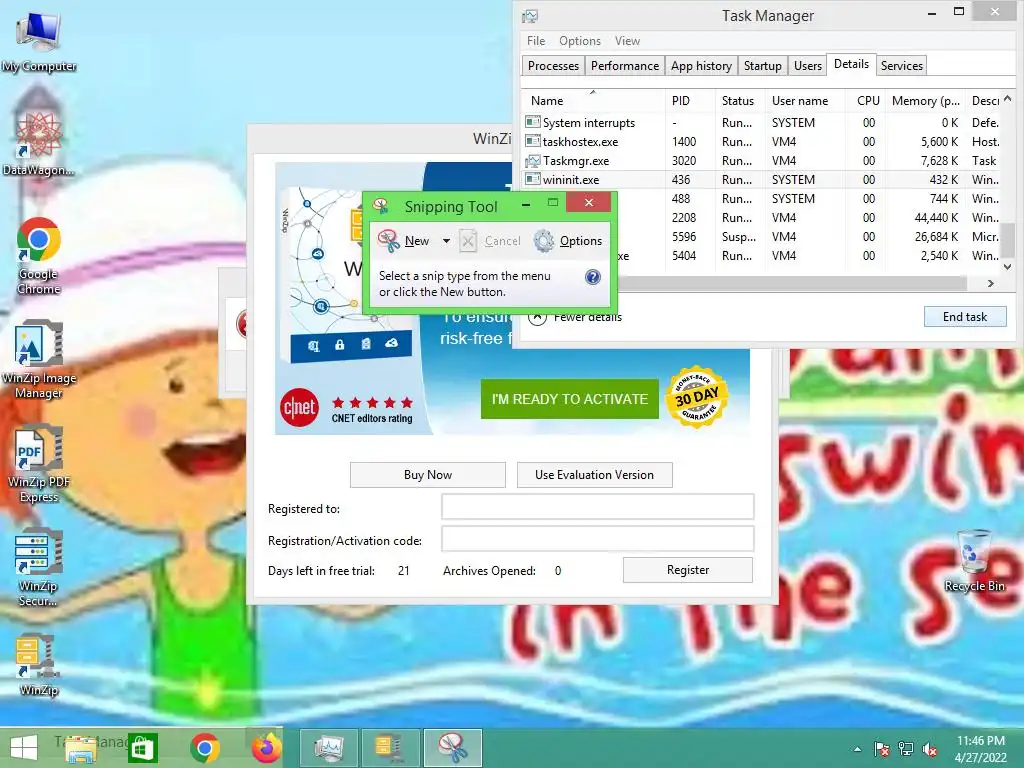This screenshot has height=768, width=1024.
Task: Click the Snipping Tool help icon
Action: (x=592, y=277)
